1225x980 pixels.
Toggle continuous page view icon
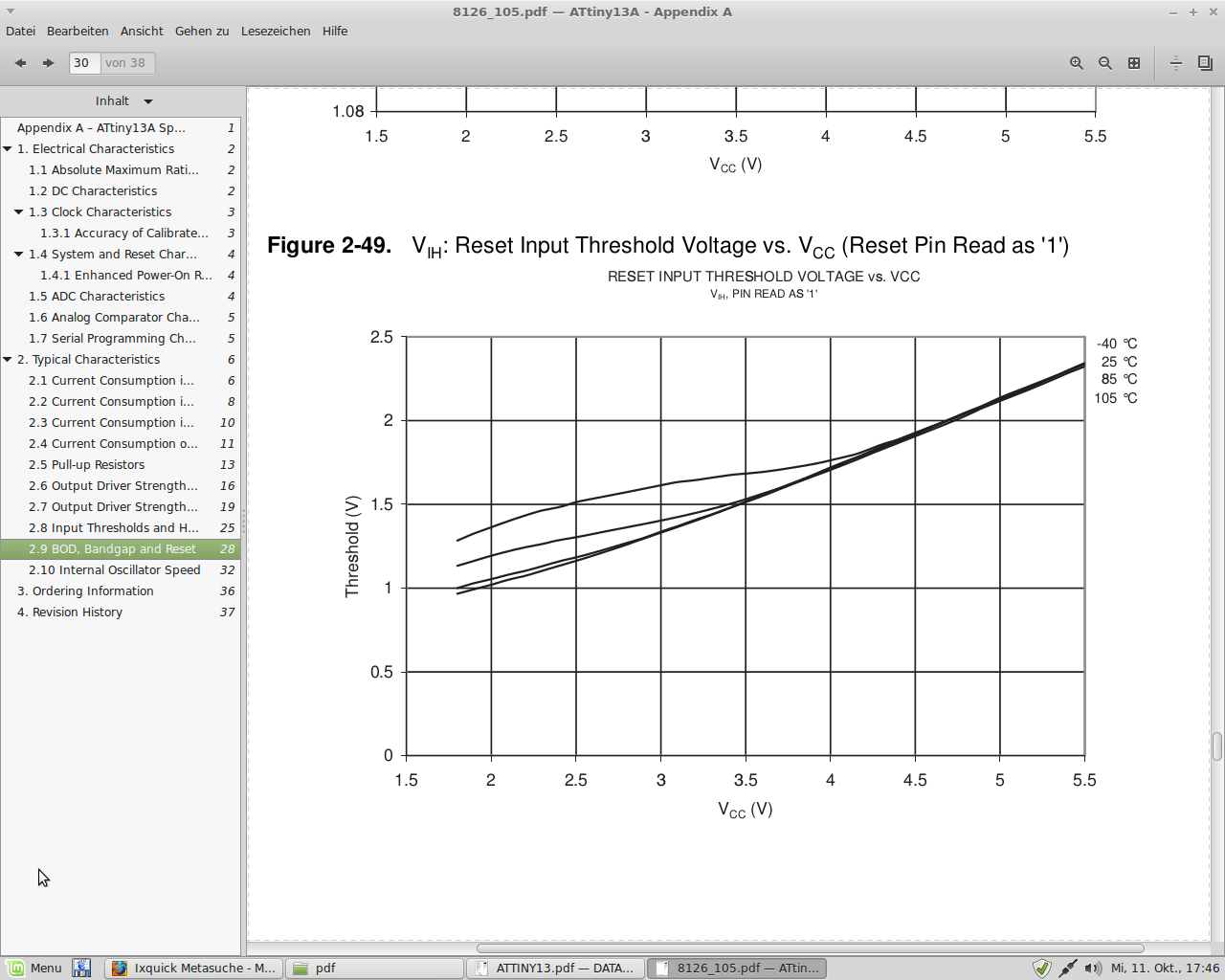point(1176,63)
